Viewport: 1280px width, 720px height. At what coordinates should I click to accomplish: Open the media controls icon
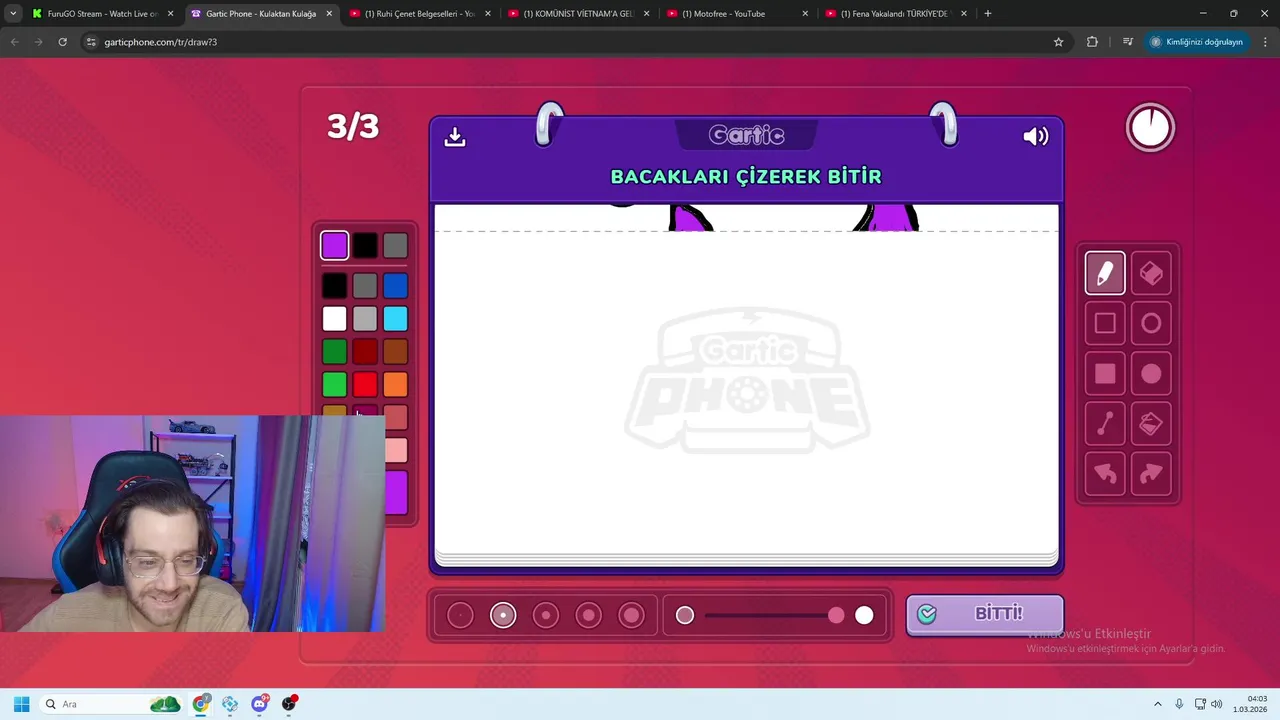[1128, 42]
